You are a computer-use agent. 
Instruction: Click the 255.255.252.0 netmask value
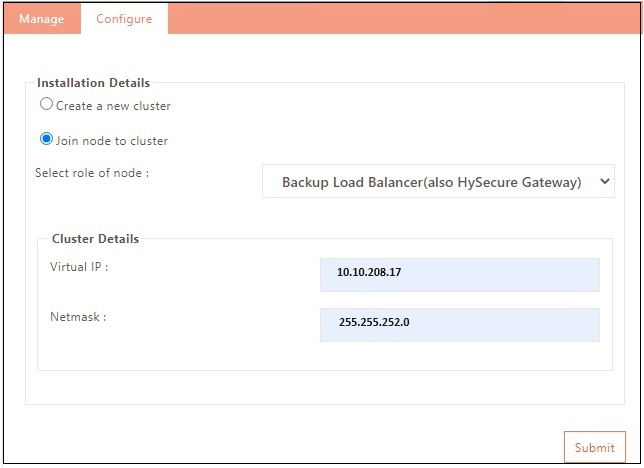click(x=374, y=323)
